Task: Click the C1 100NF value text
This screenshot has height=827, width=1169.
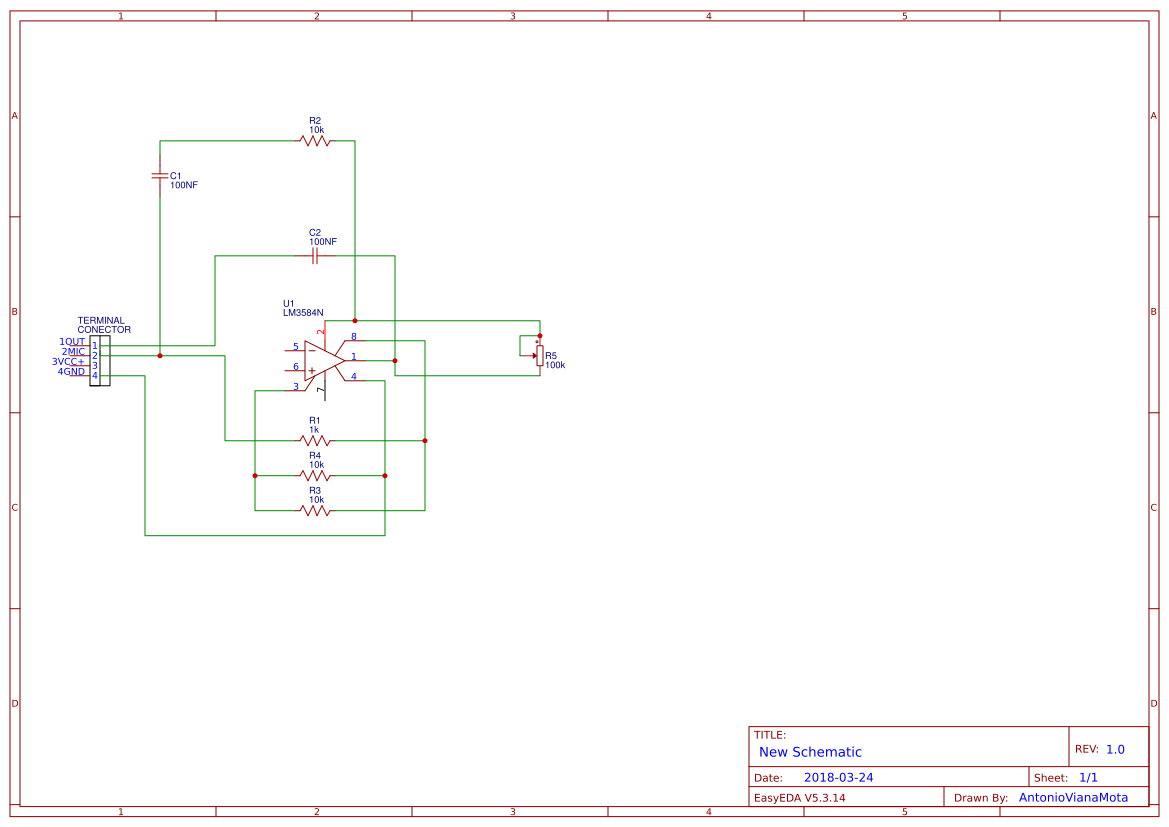Action: coord(184,185)
